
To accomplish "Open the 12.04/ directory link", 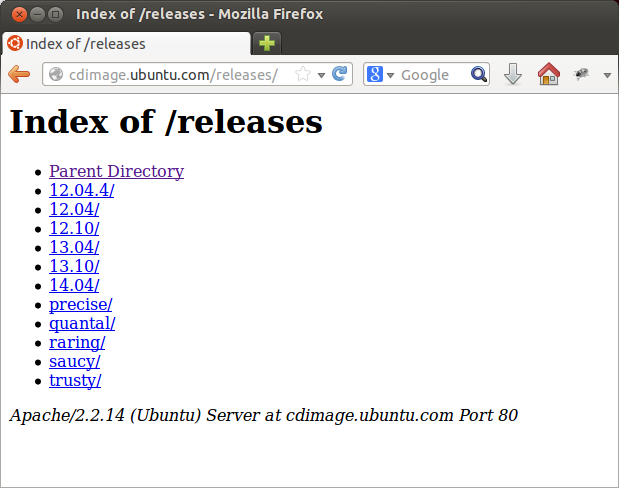I will [74, 209].
